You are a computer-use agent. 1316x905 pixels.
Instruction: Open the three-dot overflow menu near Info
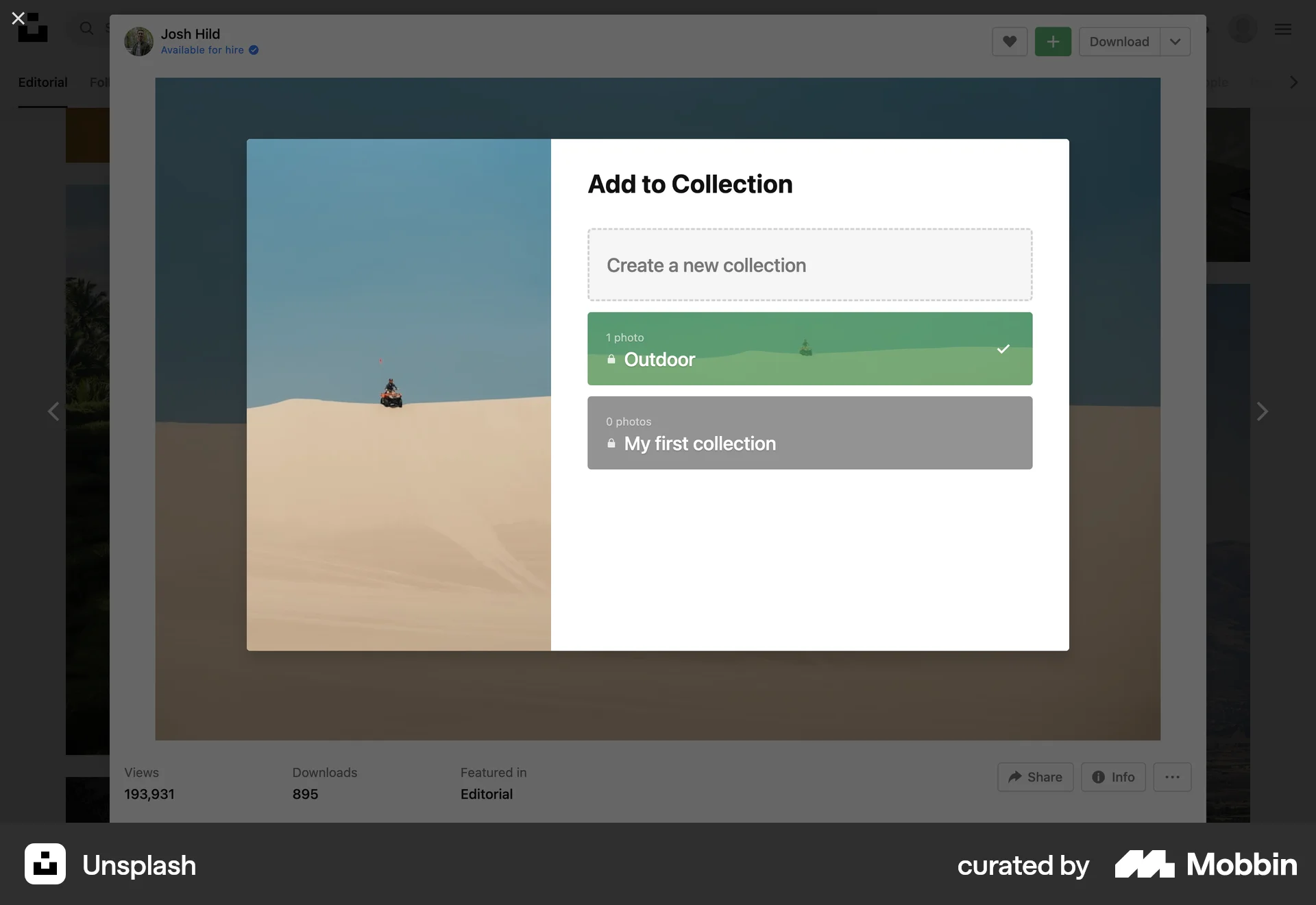tap(1172, 777)
